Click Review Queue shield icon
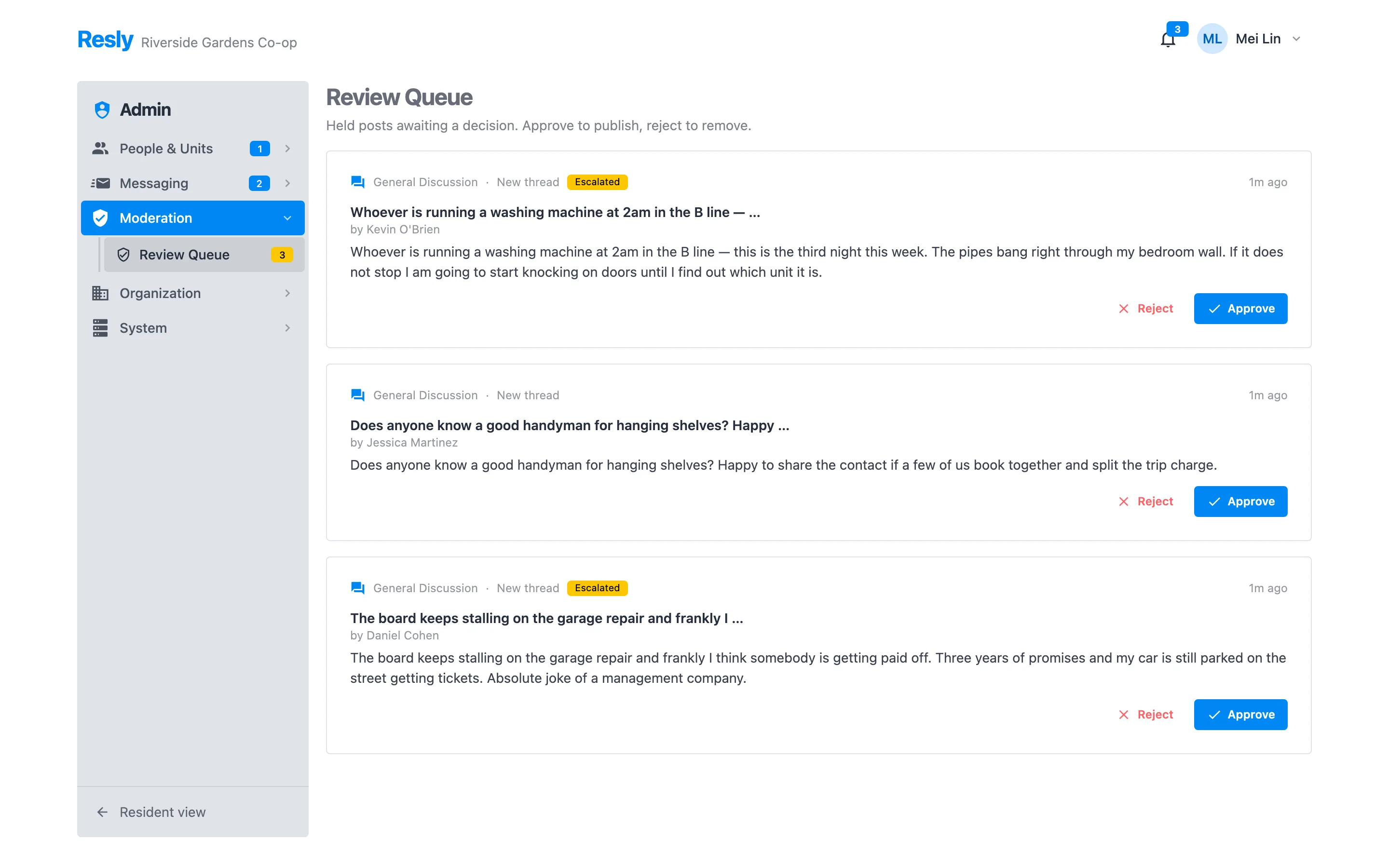Screen dimensions: 1389x868 pos(123,255)
